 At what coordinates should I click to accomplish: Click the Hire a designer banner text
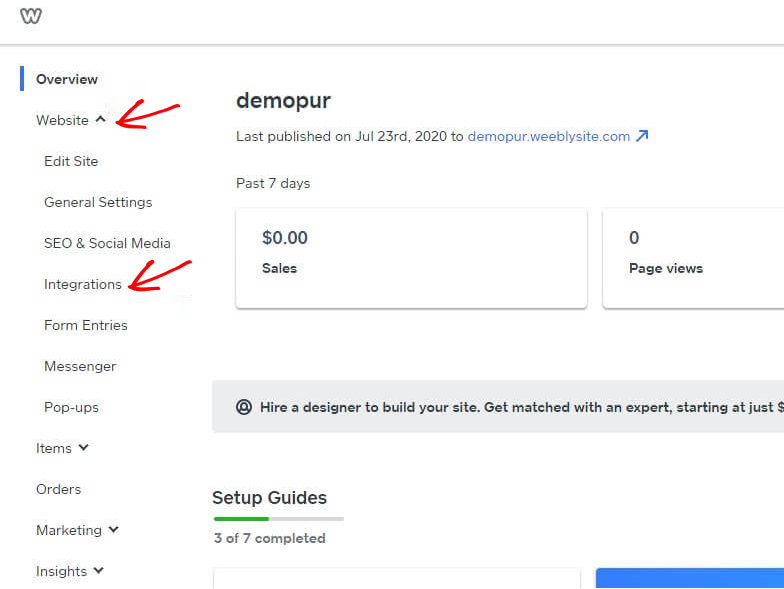pos(522,407)
